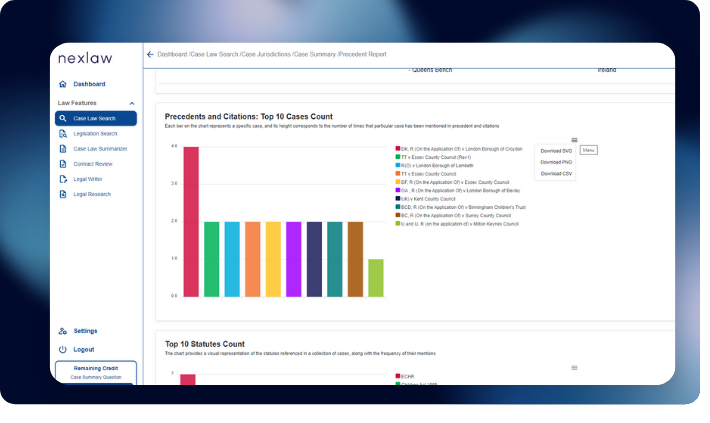The height and width of the screenshot is (423, 710).
Task: Click the Remaining Credit box
Action: coord(96,373)
